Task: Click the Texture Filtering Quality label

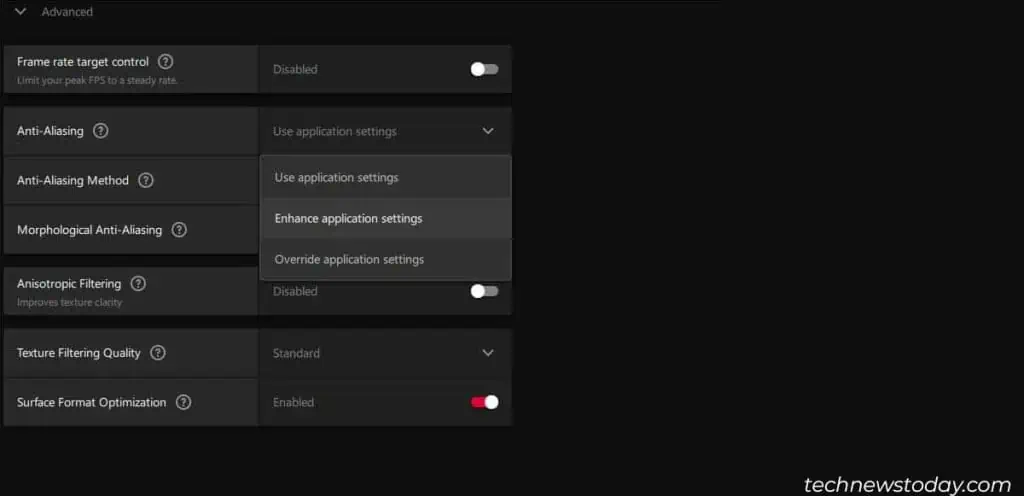Action: click(79, 353)
